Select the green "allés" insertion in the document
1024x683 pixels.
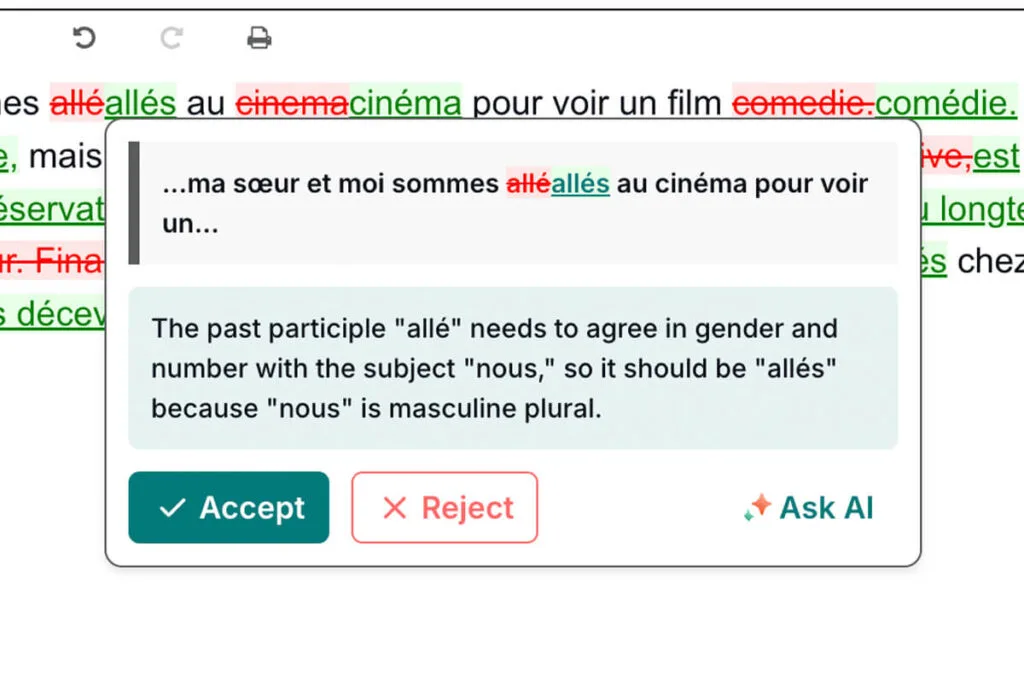pyautogui.click(x=140, y=102)
